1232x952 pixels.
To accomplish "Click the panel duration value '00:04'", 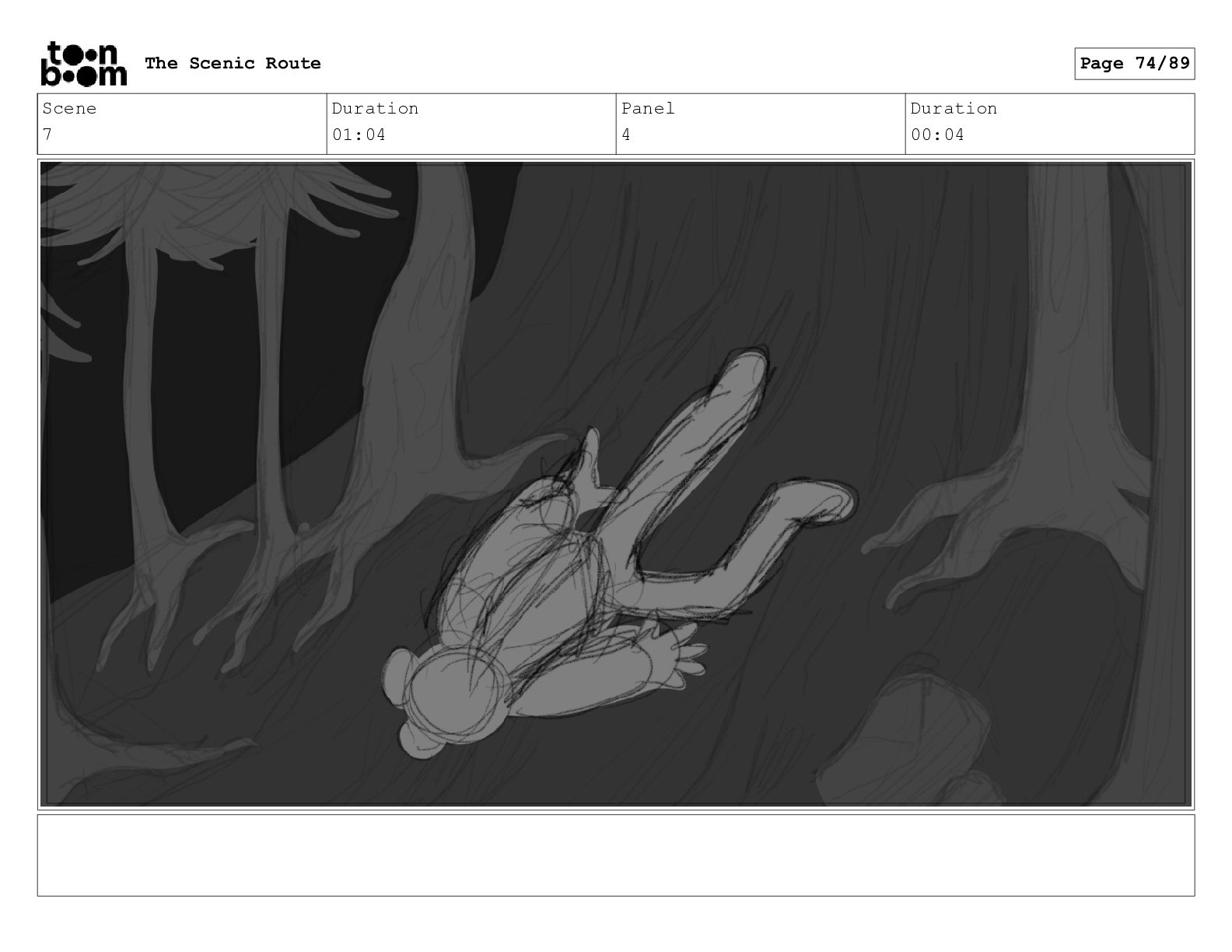I will point(937,135).
